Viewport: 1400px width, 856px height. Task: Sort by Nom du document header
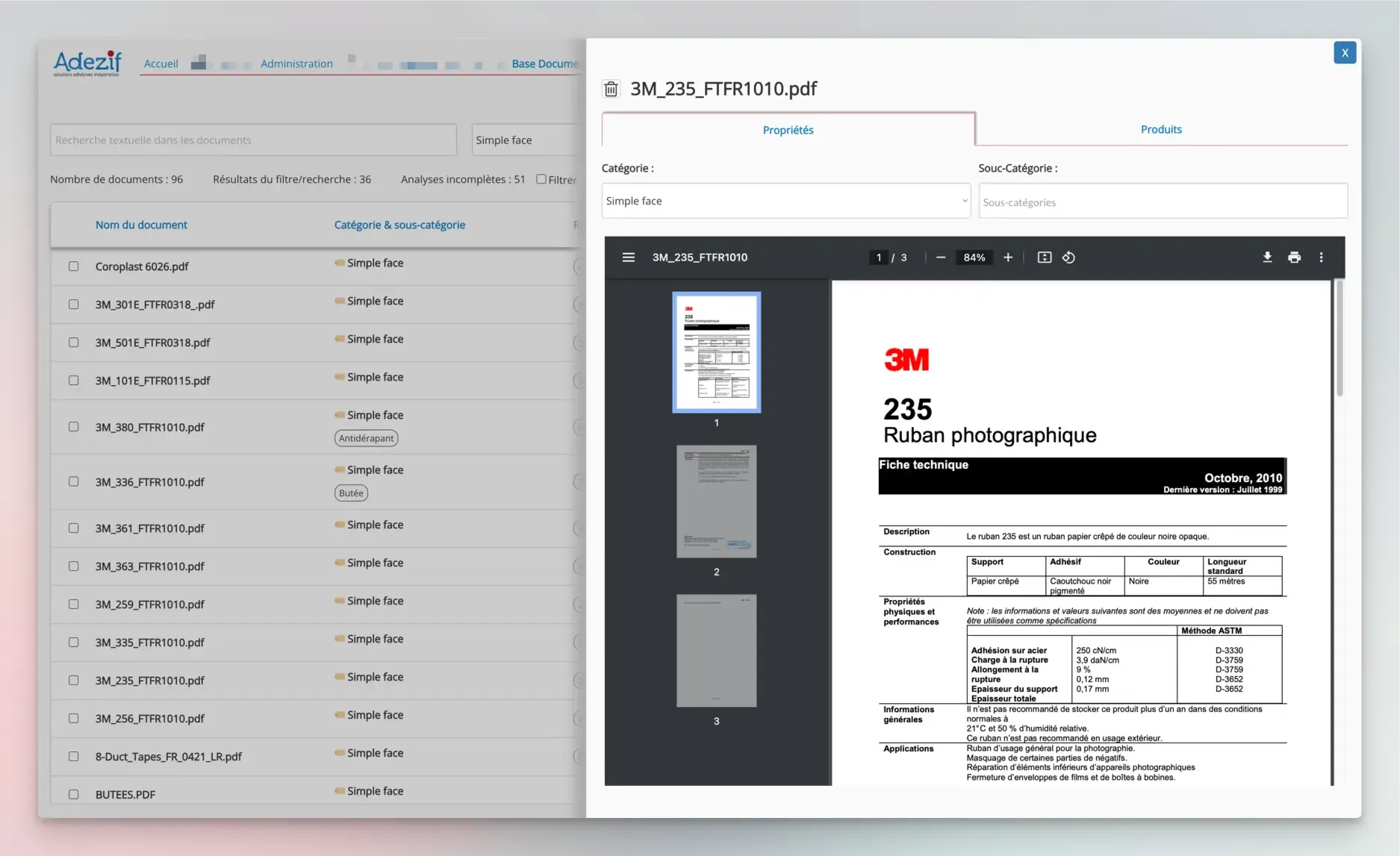coord(141,225)
